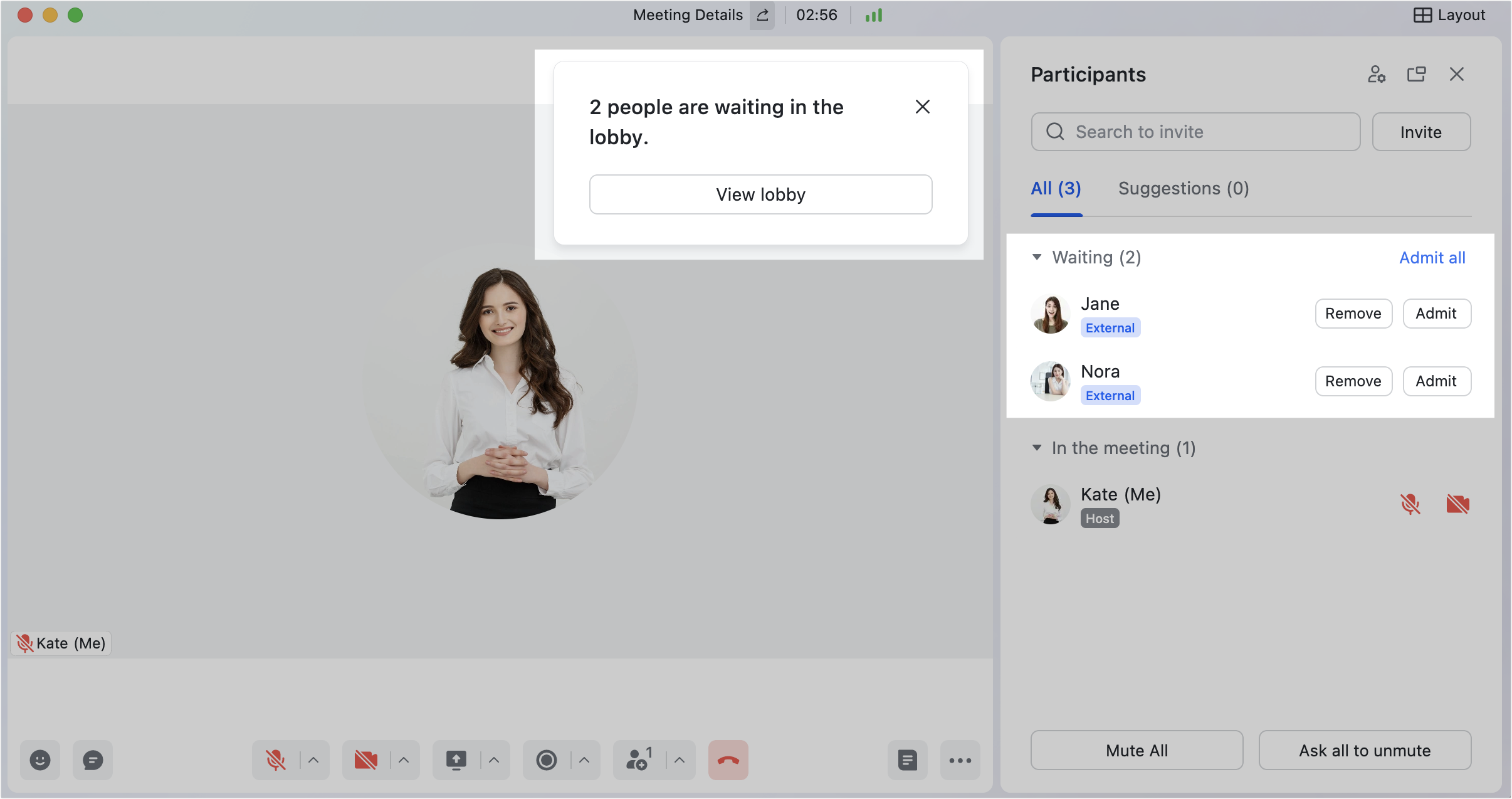Turn on your camera

point(365,759)
